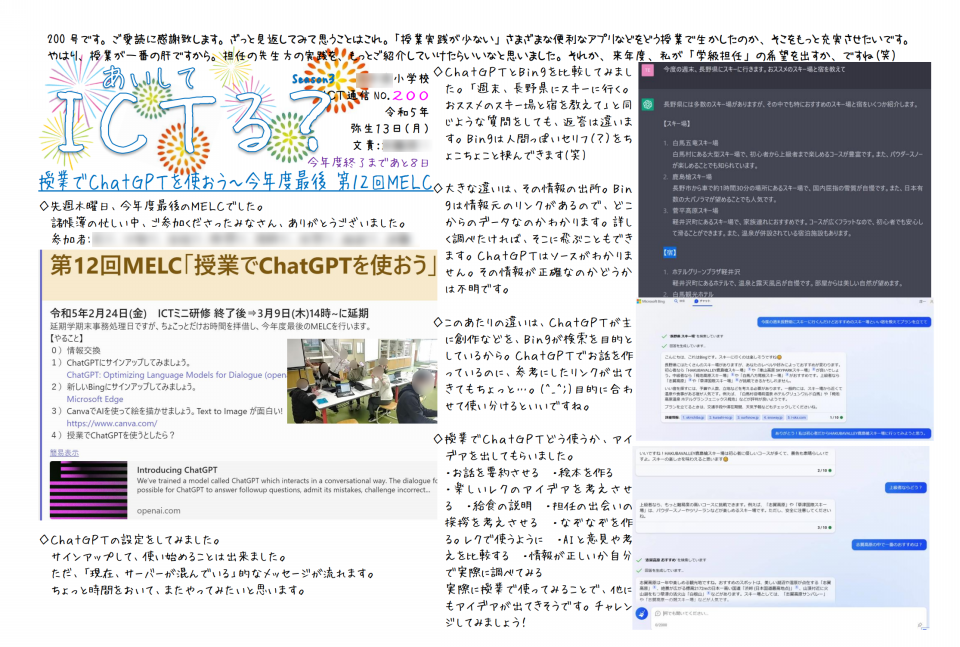Click the Microsoft Bing logo
The image size is (960, 647).
(651, 302)
